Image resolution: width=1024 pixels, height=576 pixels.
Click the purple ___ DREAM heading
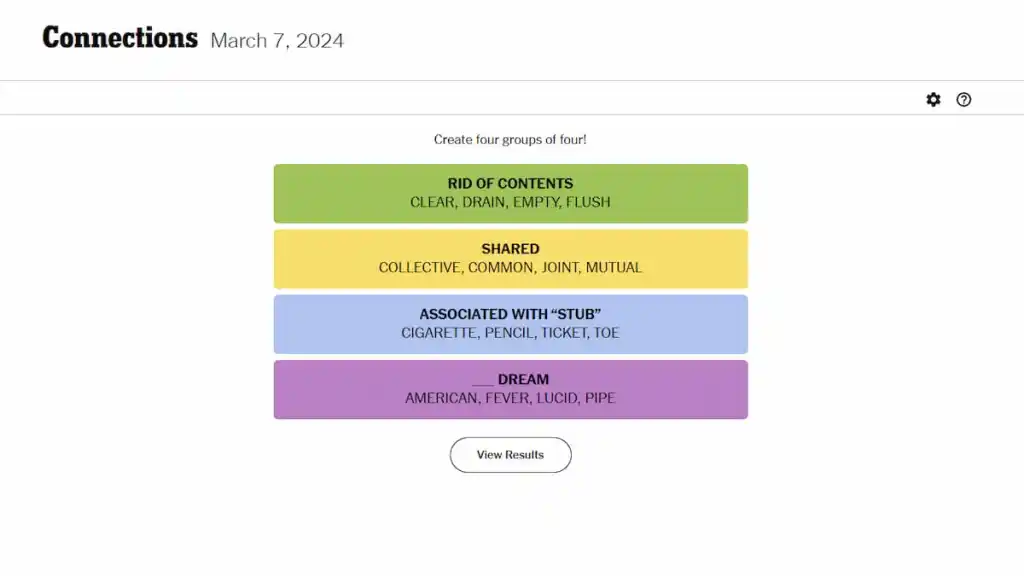point(510,380)
